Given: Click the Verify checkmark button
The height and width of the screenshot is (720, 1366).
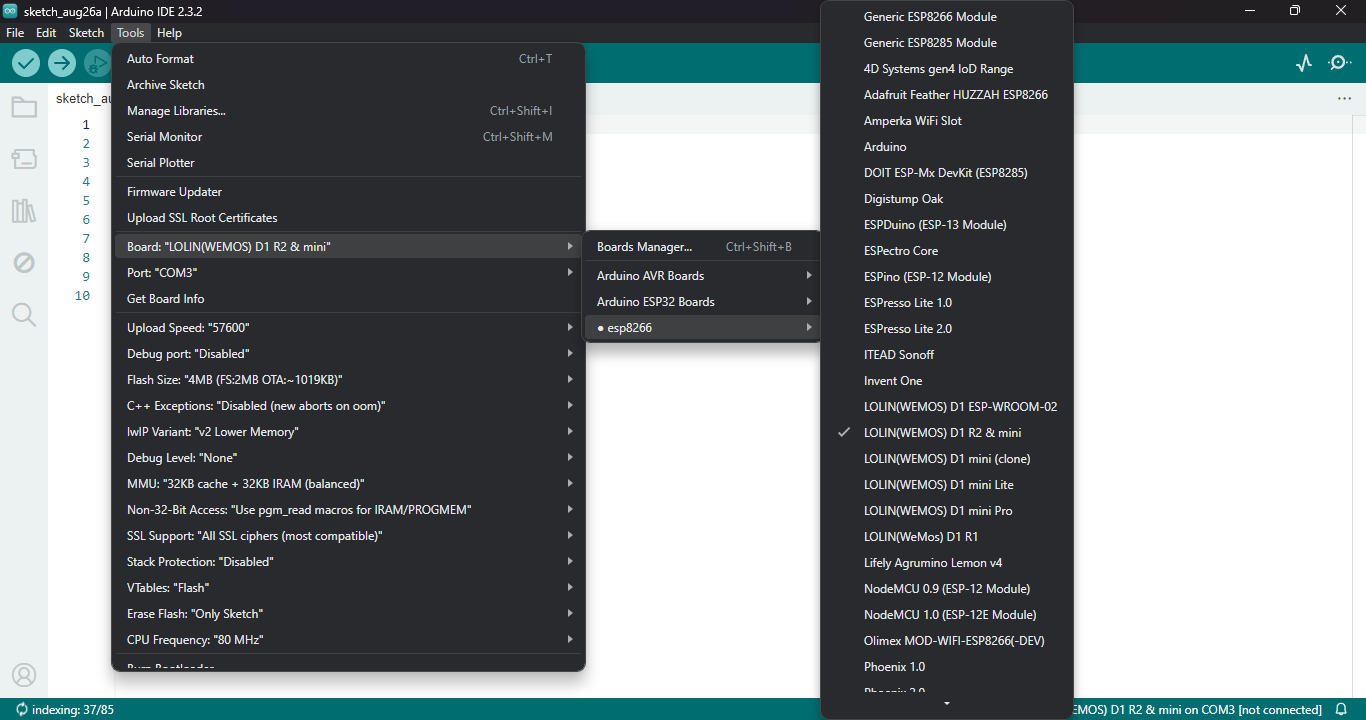Looking at the screenshot, I should pos(26,63).
